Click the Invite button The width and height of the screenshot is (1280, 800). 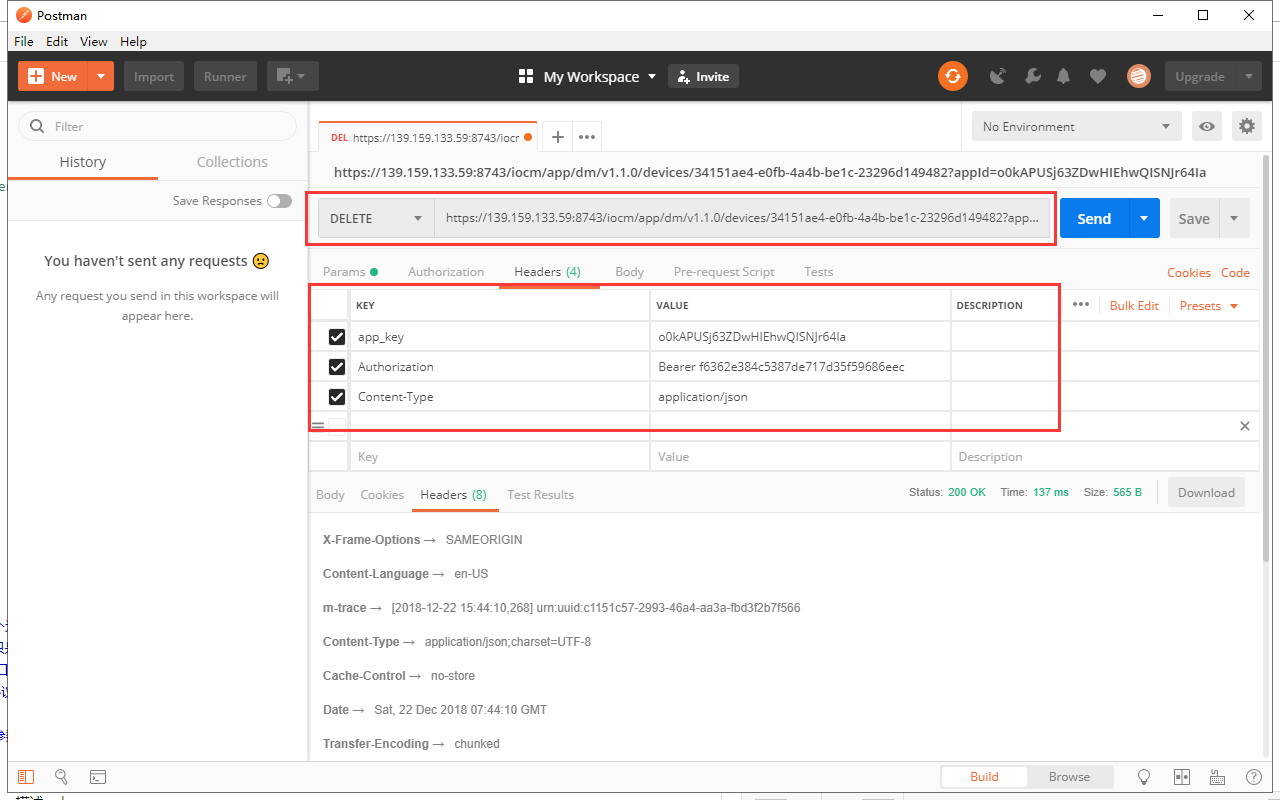[x=703, y=77]
